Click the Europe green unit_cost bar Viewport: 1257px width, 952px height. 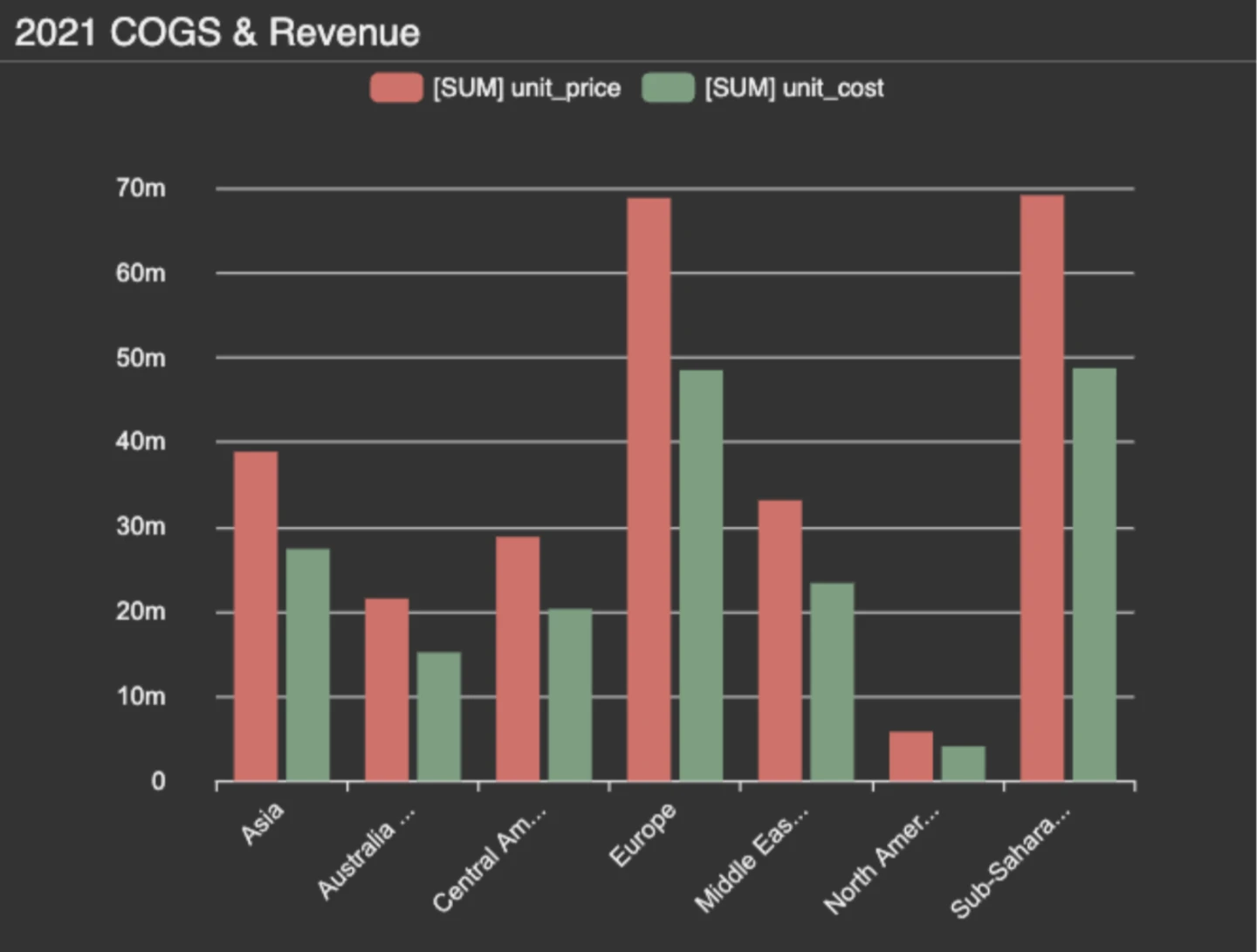point(701,575)
